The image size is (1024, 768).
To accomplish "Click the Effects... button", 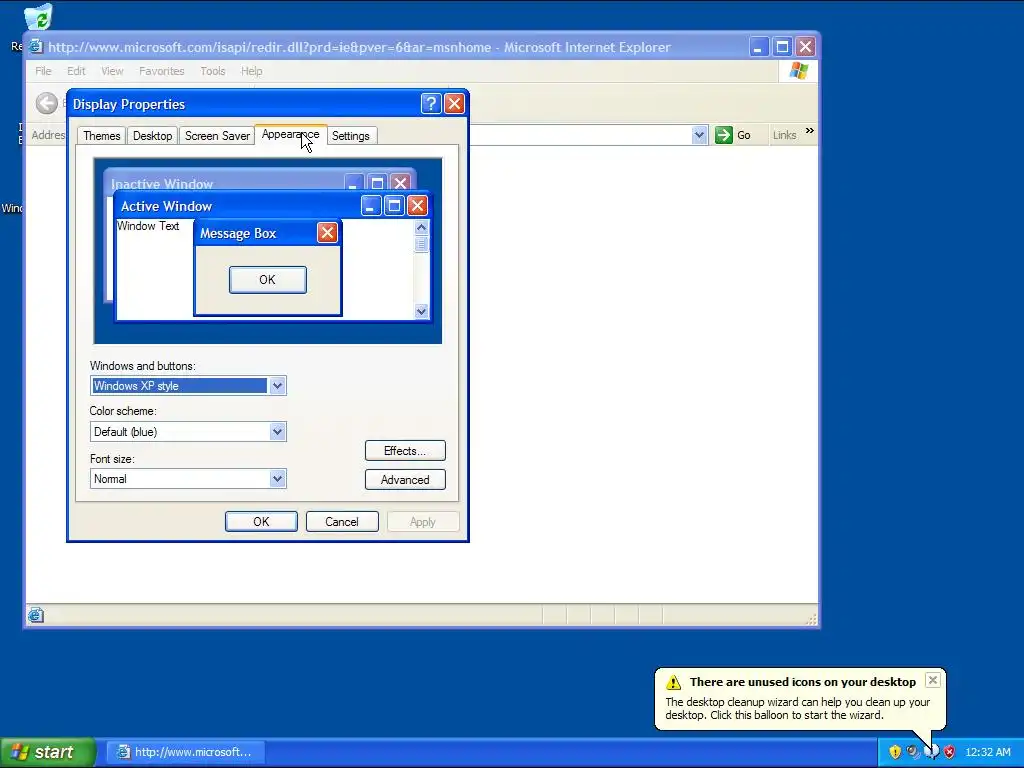I will 405,451.
